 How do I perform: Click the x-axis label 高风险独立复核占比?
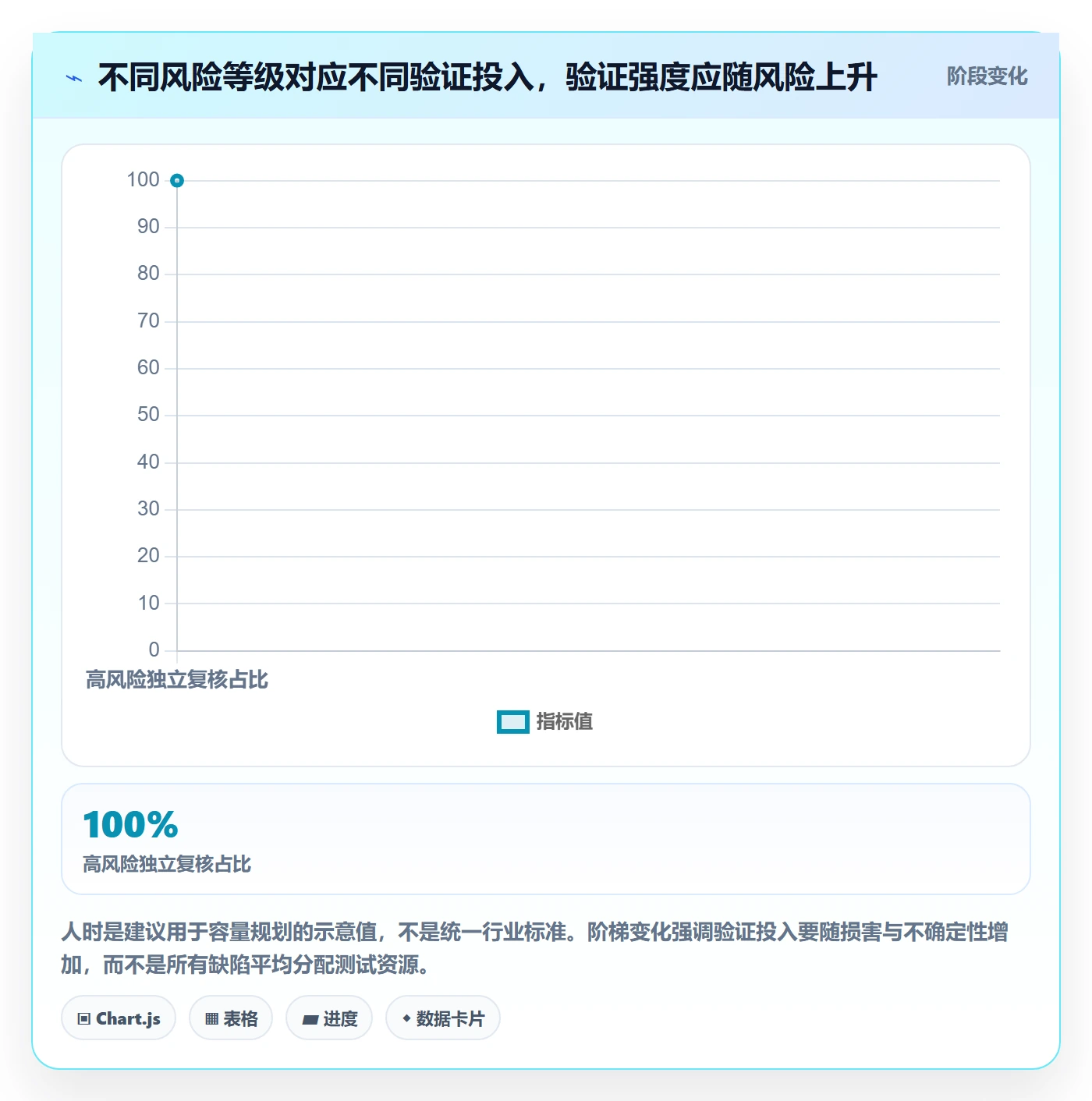pyautogui.click(x=177, y=680)
